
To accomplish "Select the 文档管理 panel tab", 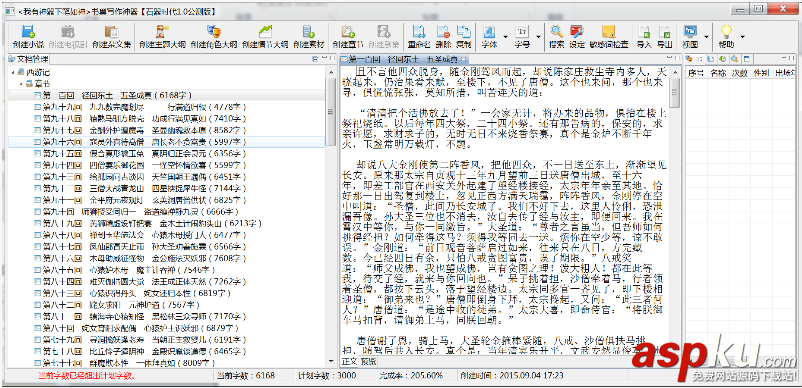I will click(29, 59).
